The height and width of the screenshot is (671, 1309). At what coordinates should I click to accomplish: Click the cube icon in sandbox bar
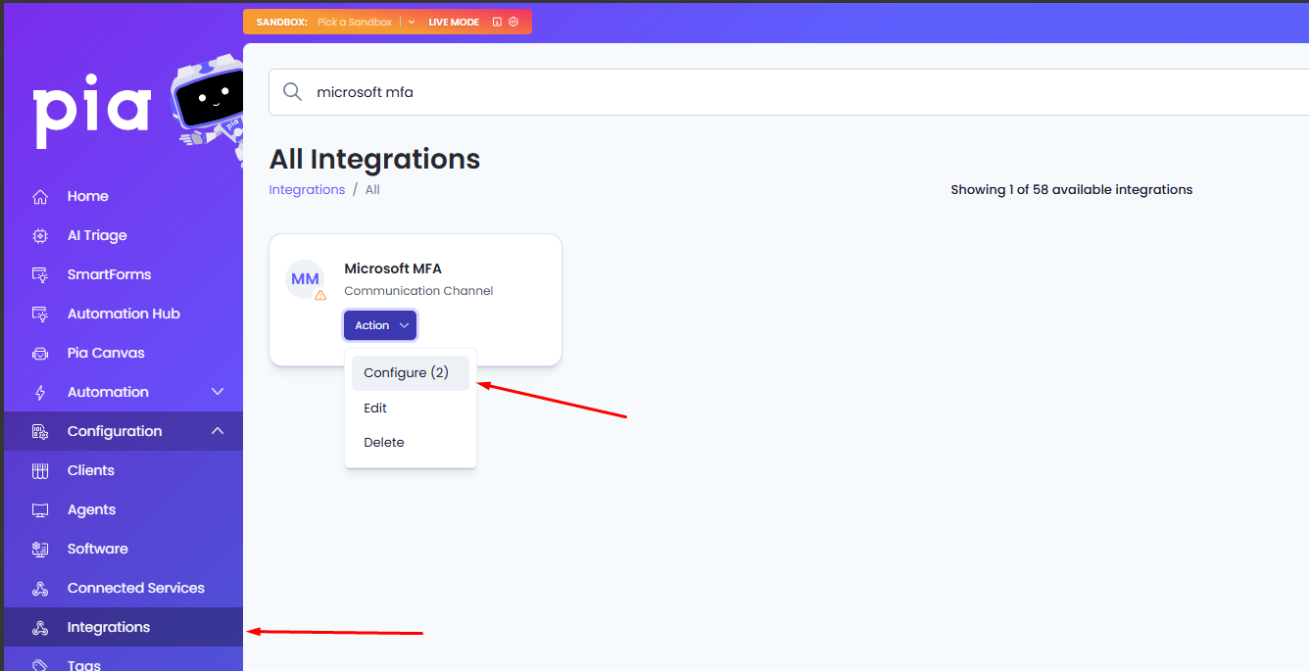click(513, 22)
